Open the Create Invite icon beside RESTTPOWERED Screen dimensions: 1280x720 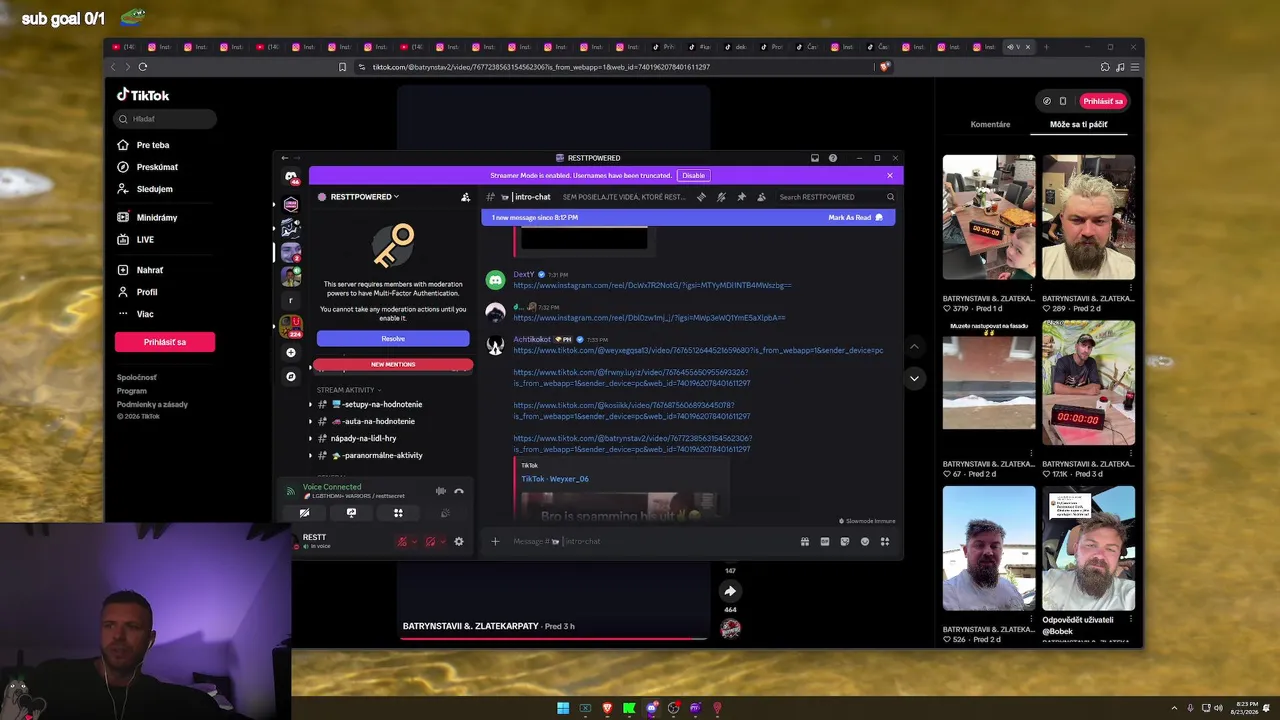(x=465, y=197)
